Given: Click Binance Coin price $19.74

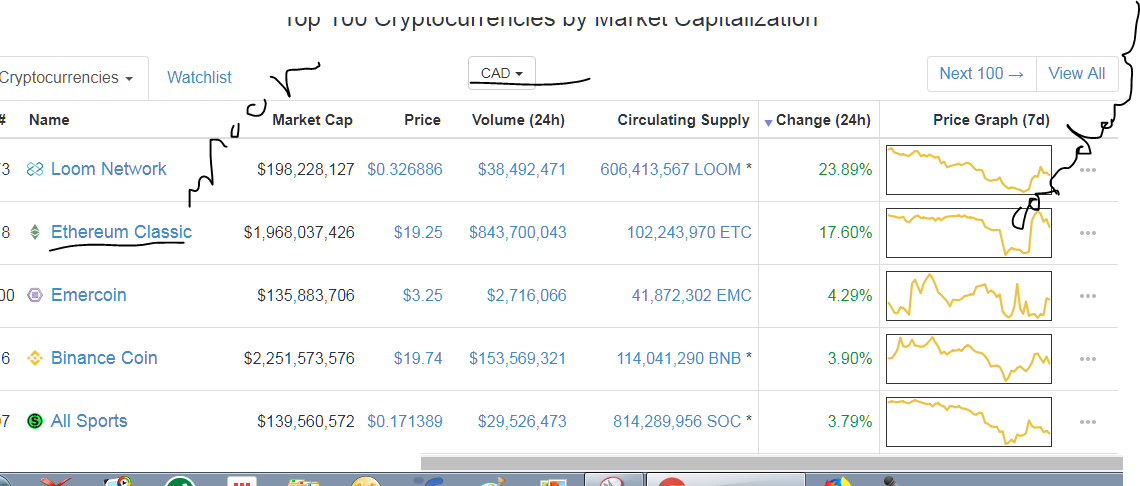Looking at the screenshot, I should point(418,358).
